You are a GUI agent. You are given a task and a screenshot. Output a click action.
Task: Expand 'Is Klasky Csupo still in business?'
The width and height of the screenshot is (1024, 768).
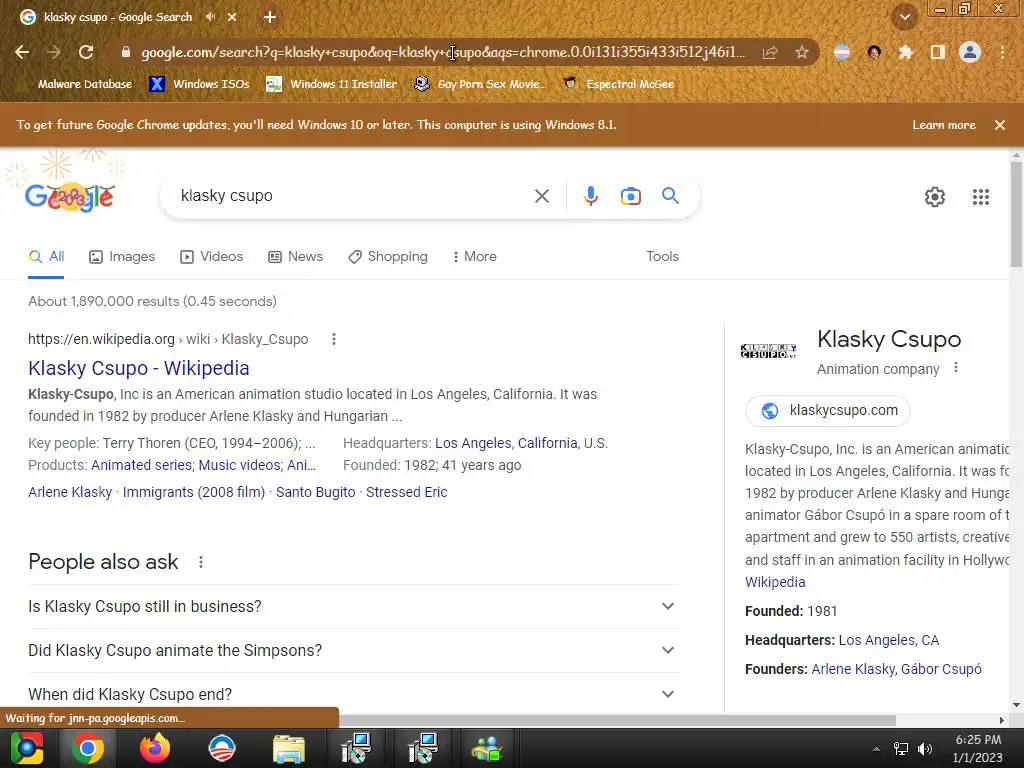pos(353,607)
